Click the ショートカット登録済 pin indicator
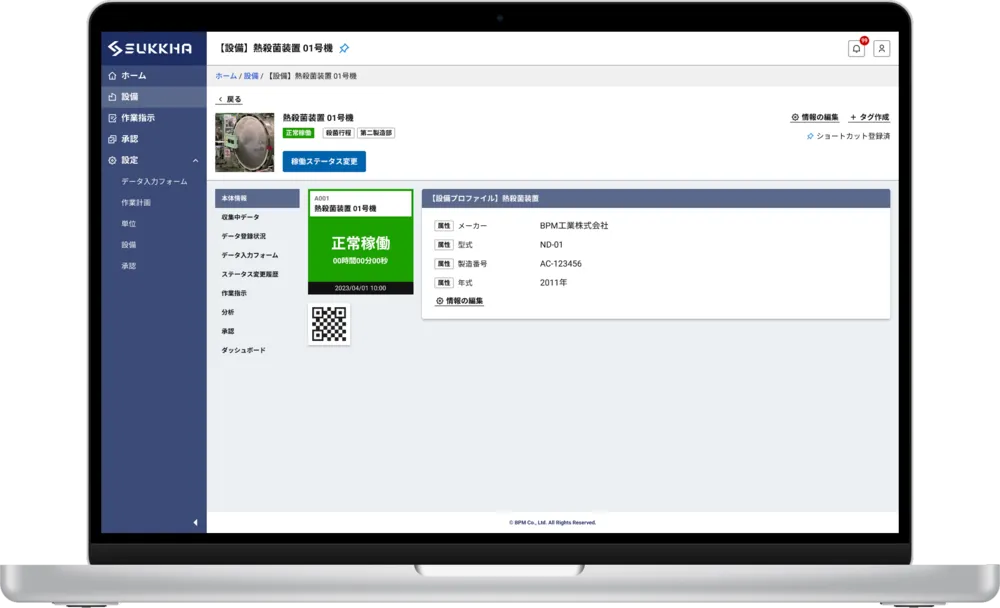The image size is (1000, 608). click(848, 136)
